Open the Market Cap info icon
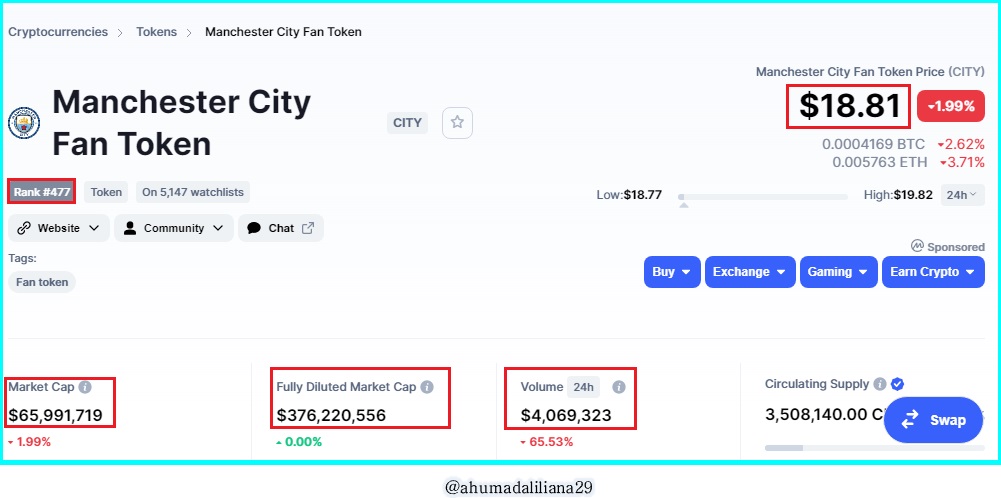 coord(85,387)
